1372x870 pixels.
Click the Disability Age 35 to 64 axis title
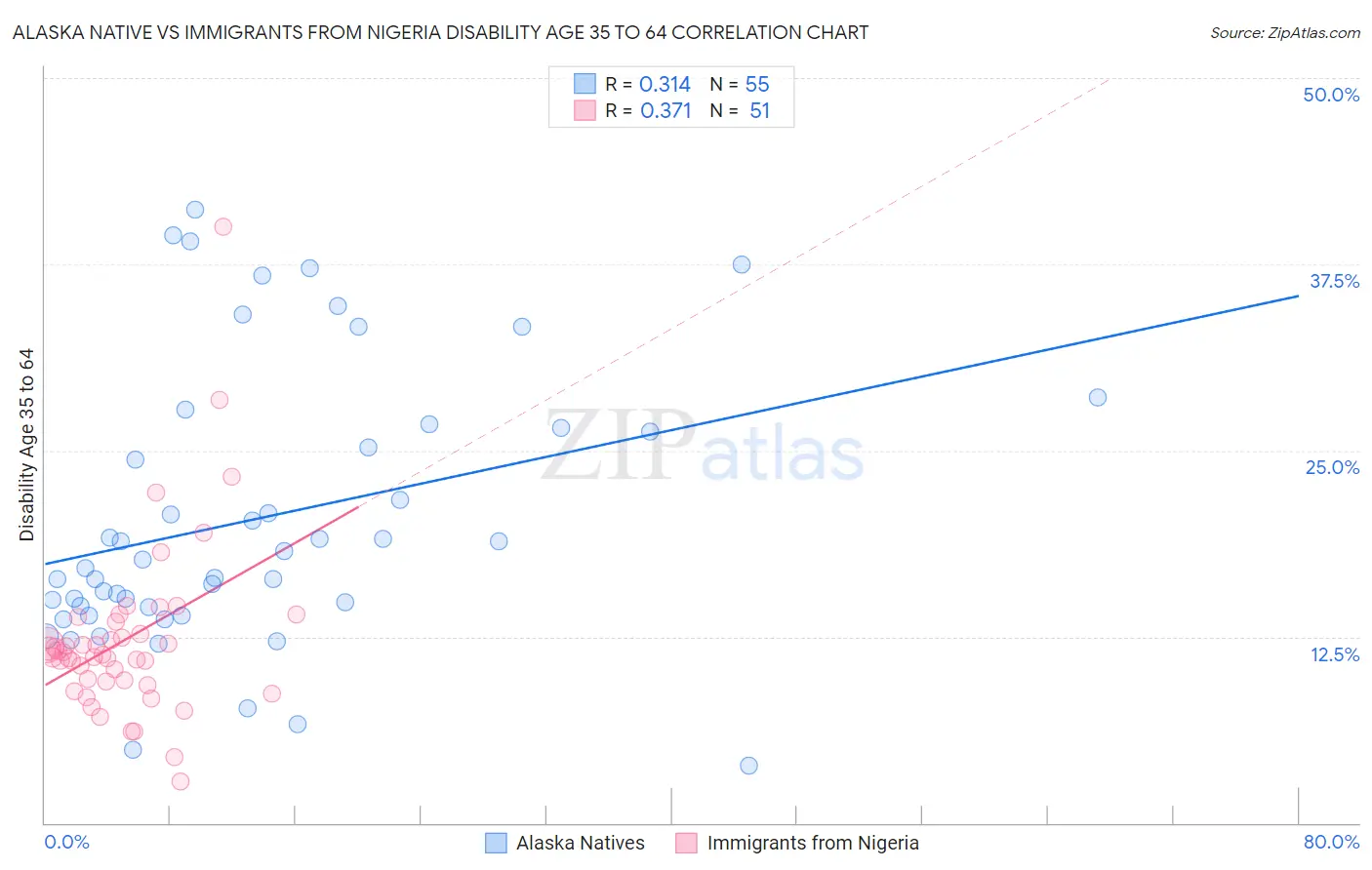click(x=26, y=445)
